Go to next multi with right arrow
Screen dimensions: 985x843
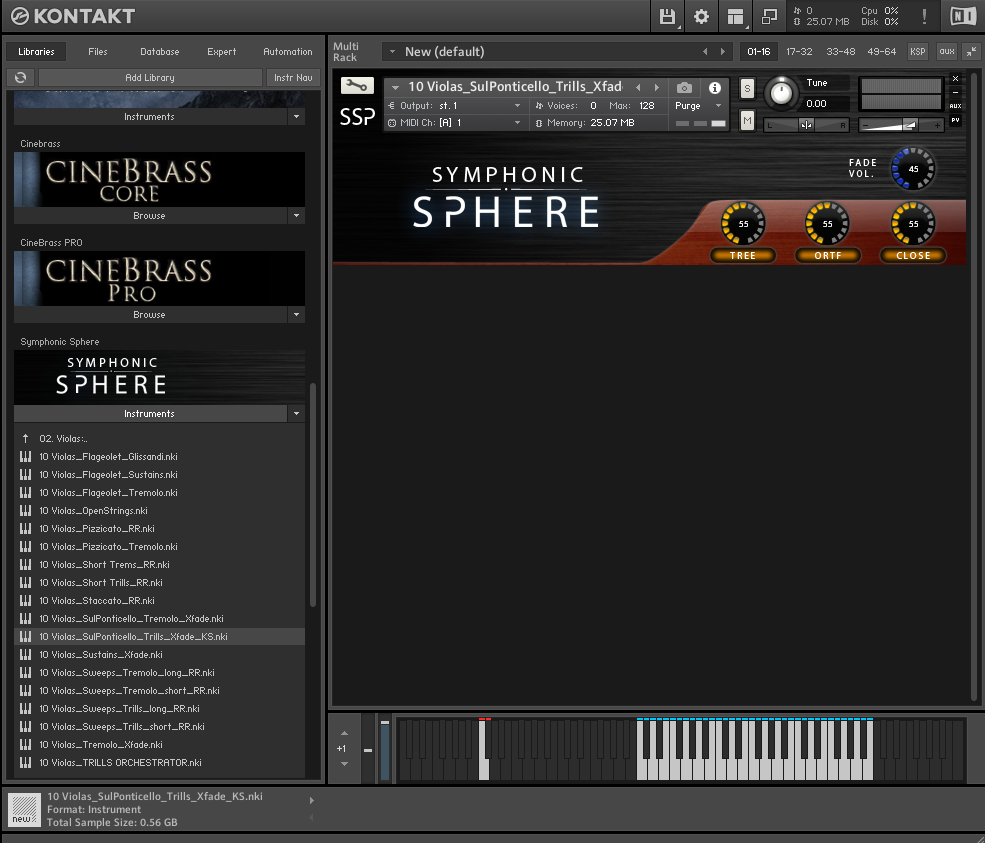tap(722, 52)
